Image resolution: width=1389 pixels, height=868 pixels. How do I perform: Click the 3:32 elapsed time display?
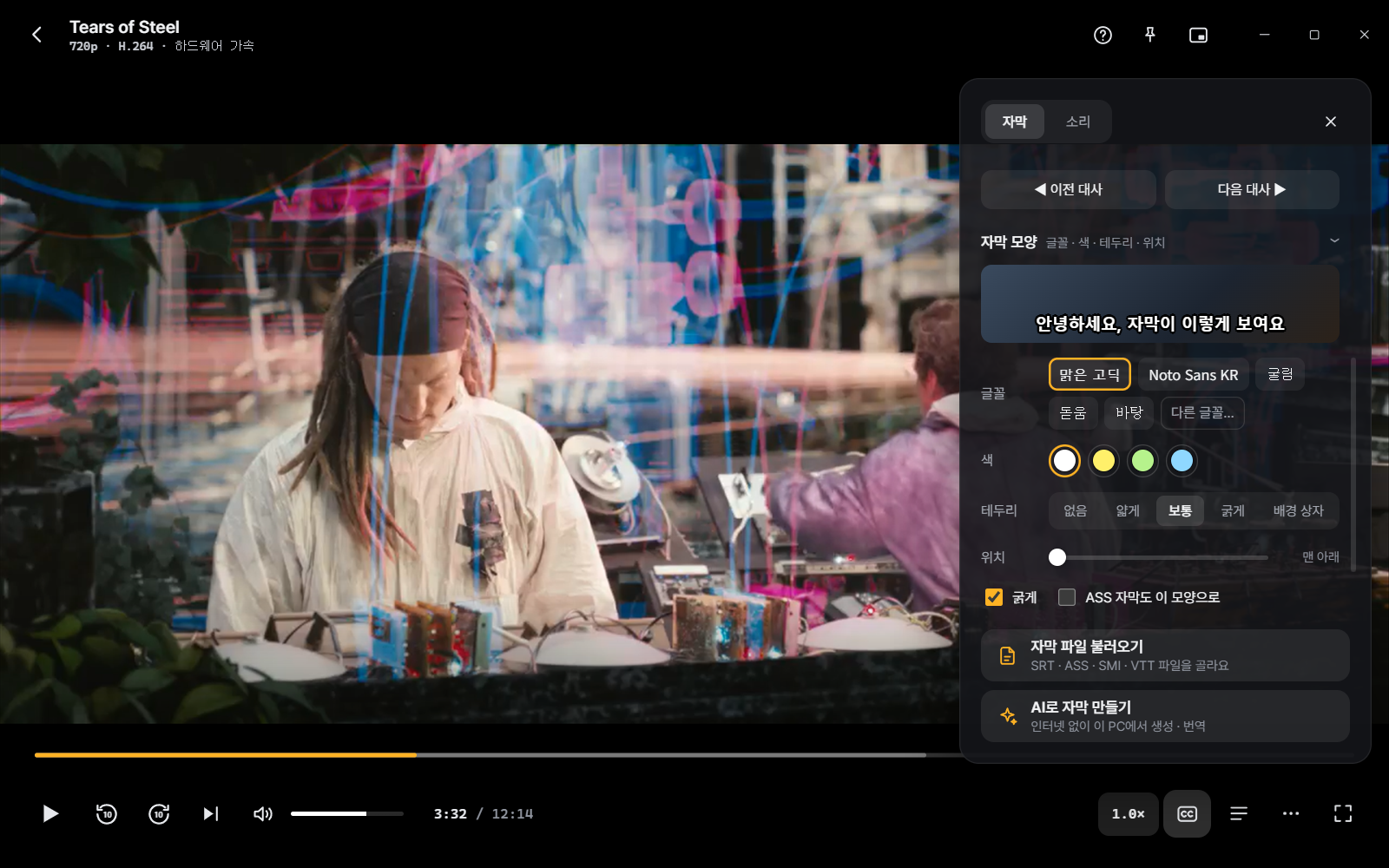point(451,813)
